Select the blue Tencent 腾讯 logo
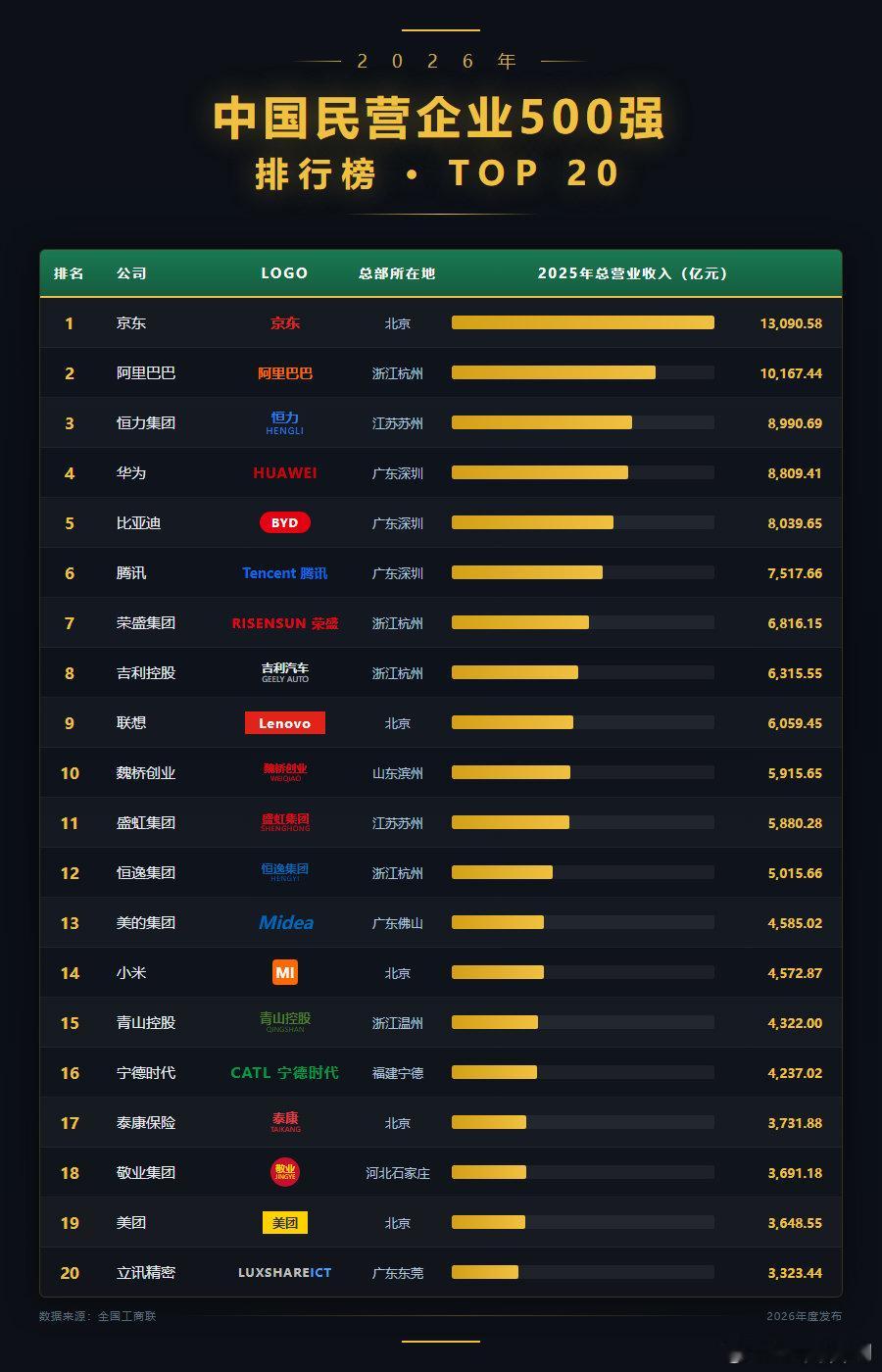The width and height of the screenshot is (882, 1372). [285, 572]
